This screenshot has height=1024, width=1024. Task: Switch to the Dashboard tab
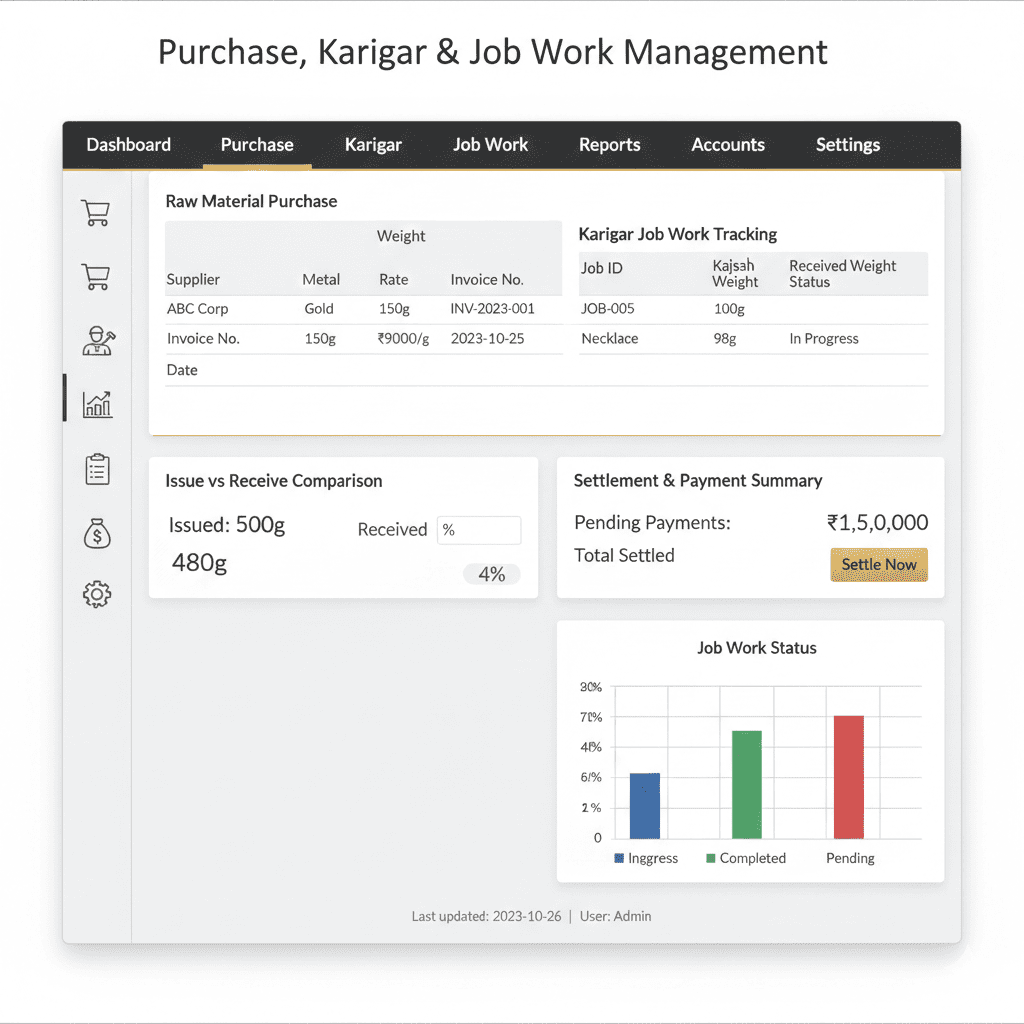pyautogui.click(x=129, y=145)
